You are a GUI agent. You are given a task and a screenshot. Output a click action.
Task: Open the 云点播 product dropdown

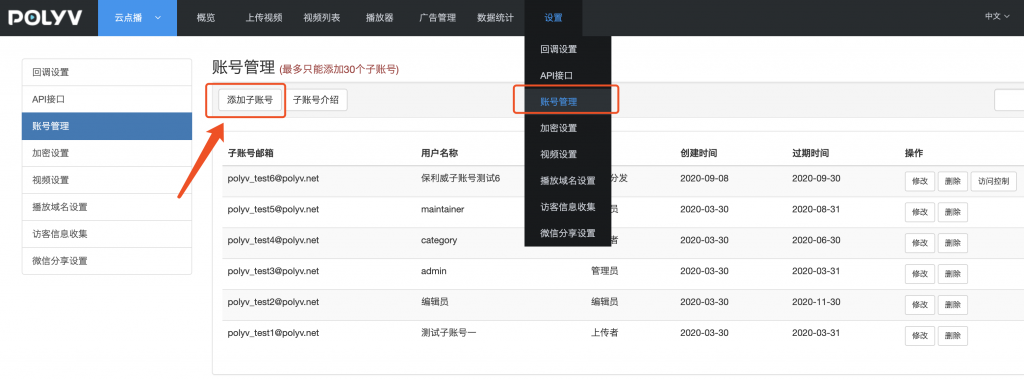click(137, 18)
